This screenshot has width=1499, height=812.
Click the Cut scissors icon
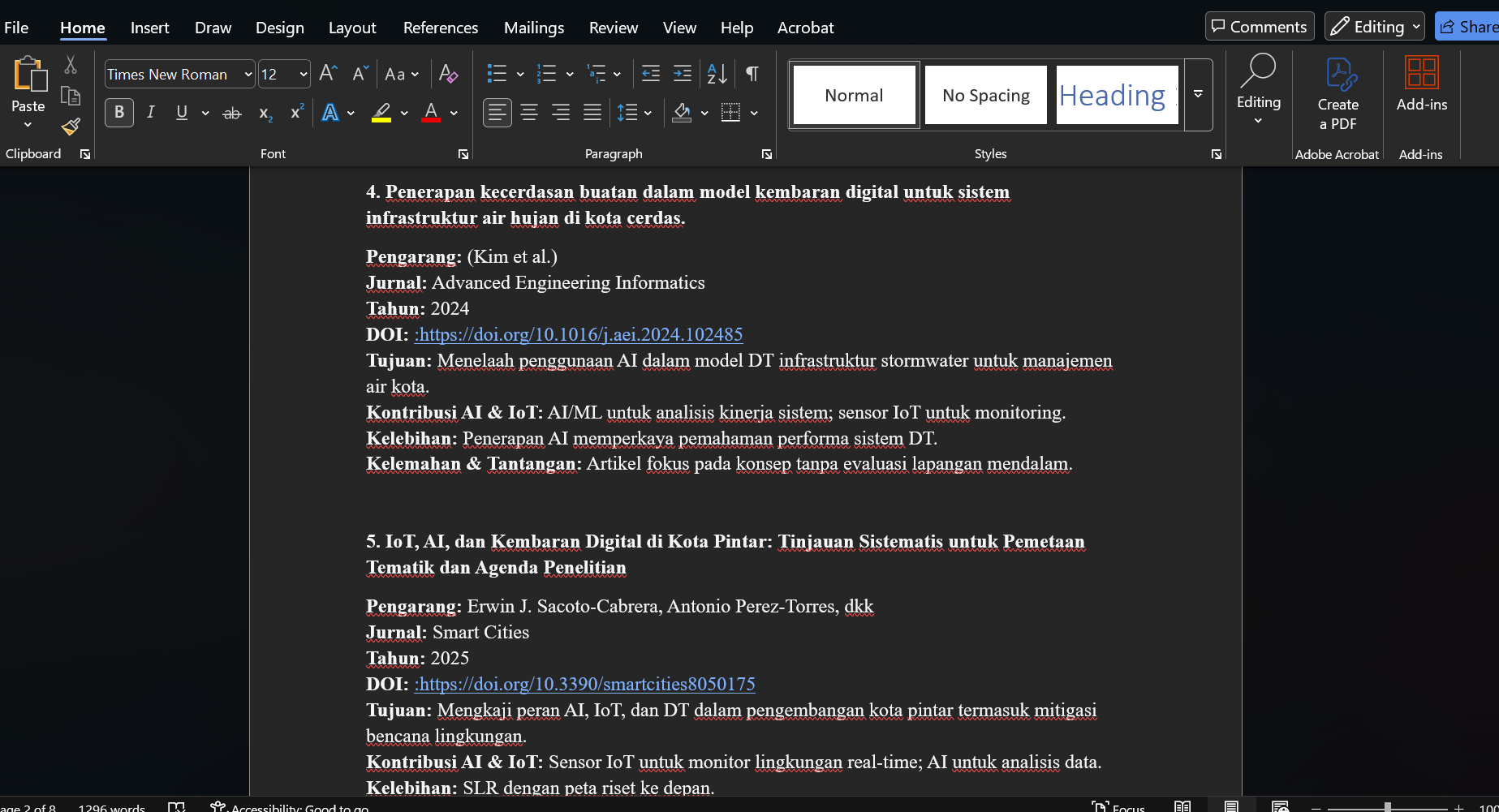tap(71, 65)
